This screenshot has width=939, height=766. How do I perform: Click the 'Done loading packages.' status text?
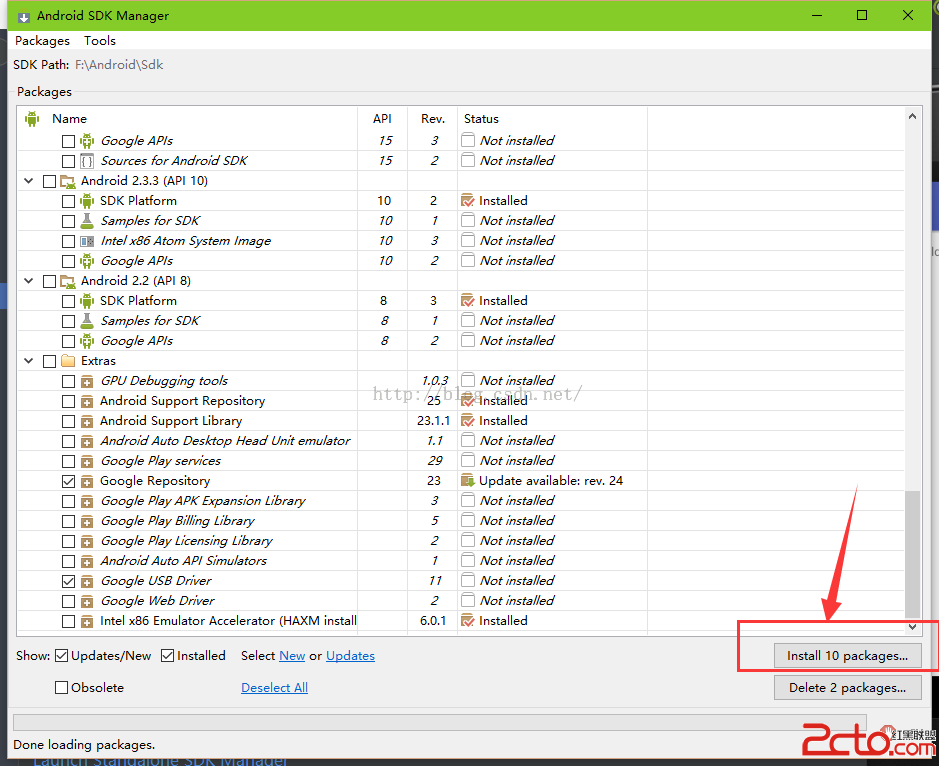tap(84, 745)
